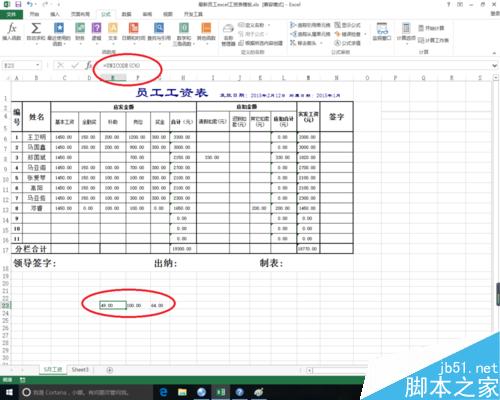Toggle Show Formulas mode
Viewport: 500px width, 400px height.
pyautogui.click(x=348, y=25)
